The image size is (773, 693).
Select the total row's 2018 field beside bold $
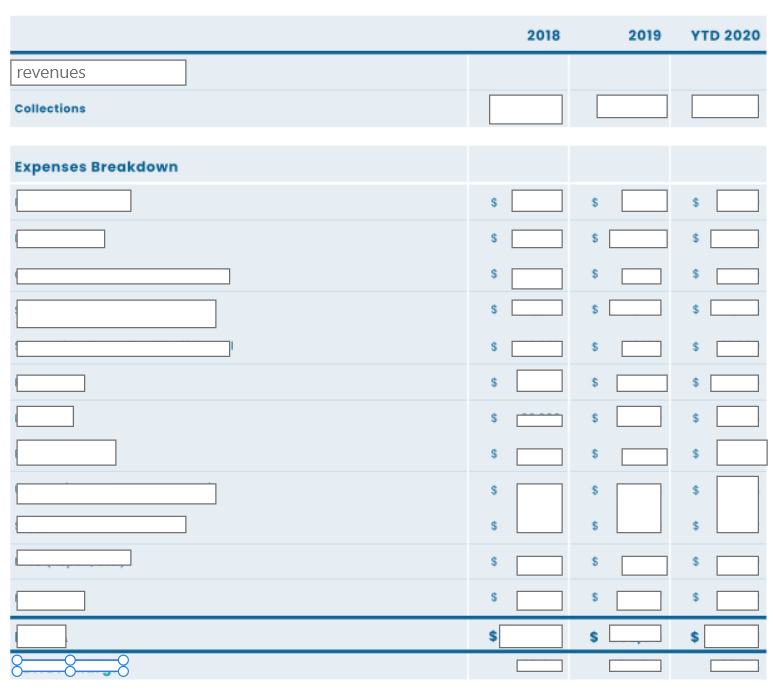click(530, 636)
